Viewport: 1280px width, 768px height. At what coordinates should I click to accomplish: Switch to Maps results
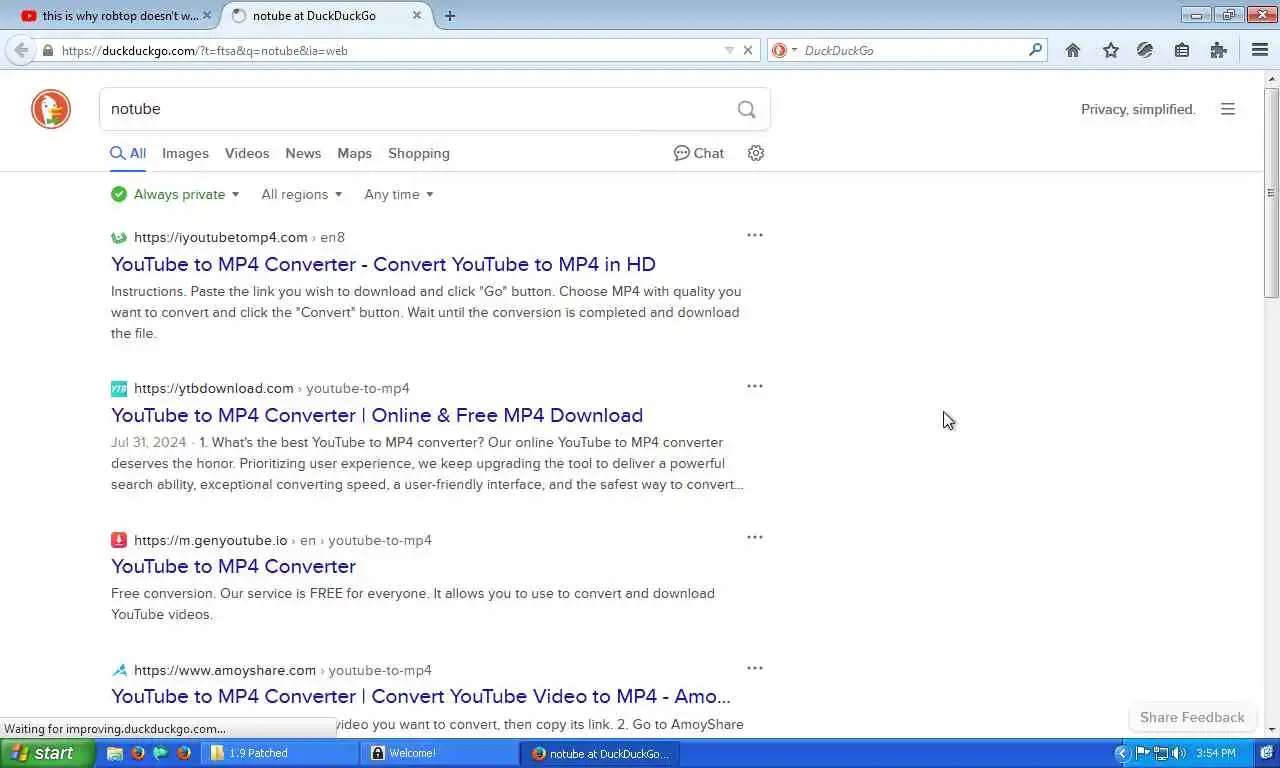(354, 153)
